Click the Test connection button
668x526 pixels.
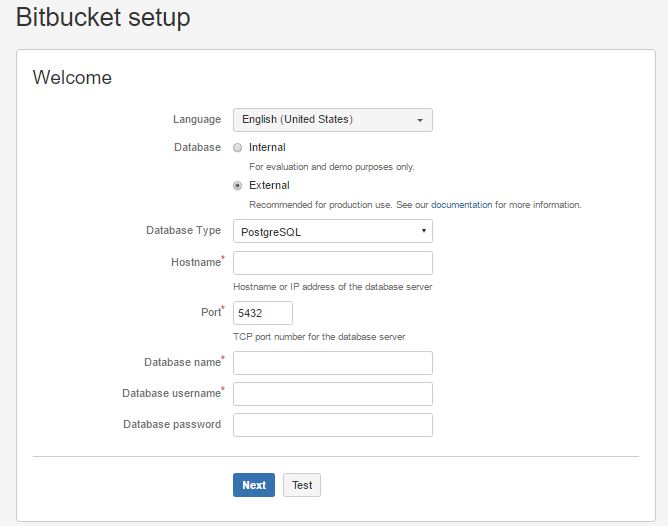[302, 485]
